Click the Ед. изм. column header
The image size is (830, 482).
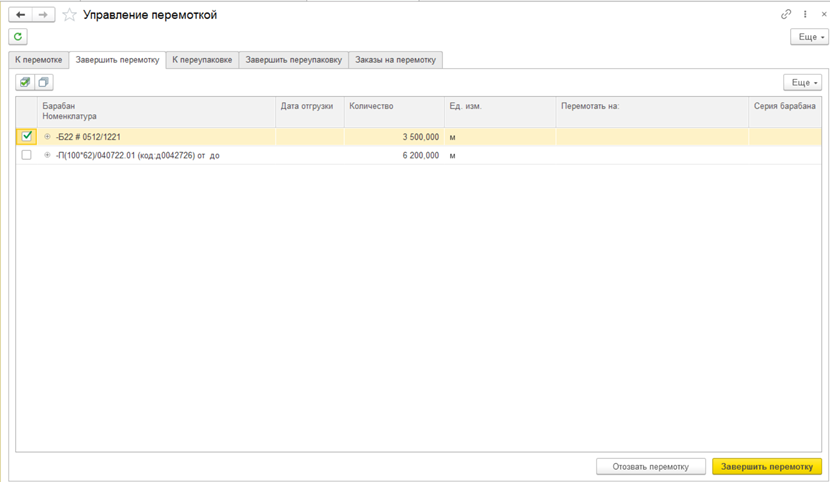pos(500,112)
